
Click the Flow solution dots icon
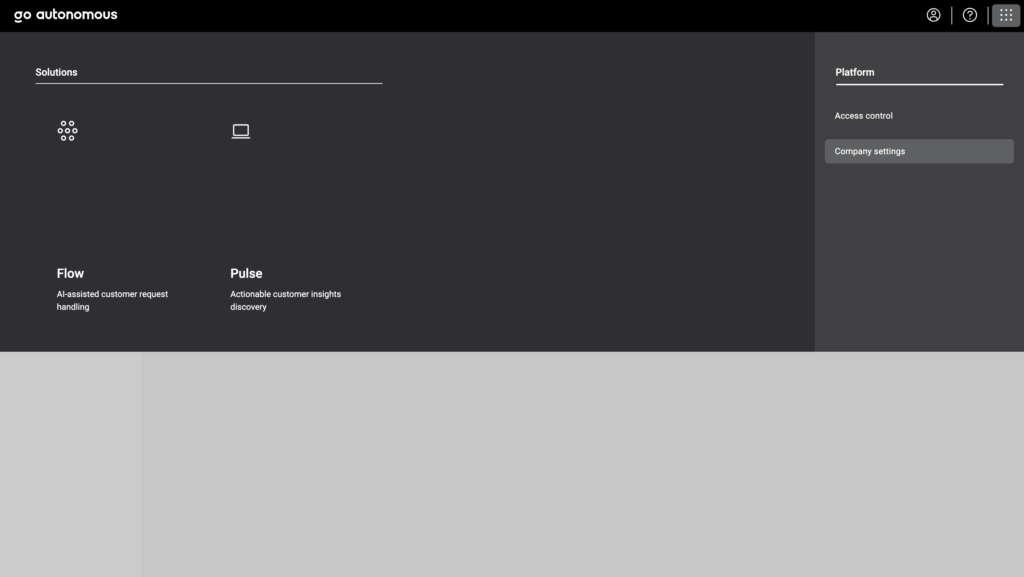click(x=67, y=131)
